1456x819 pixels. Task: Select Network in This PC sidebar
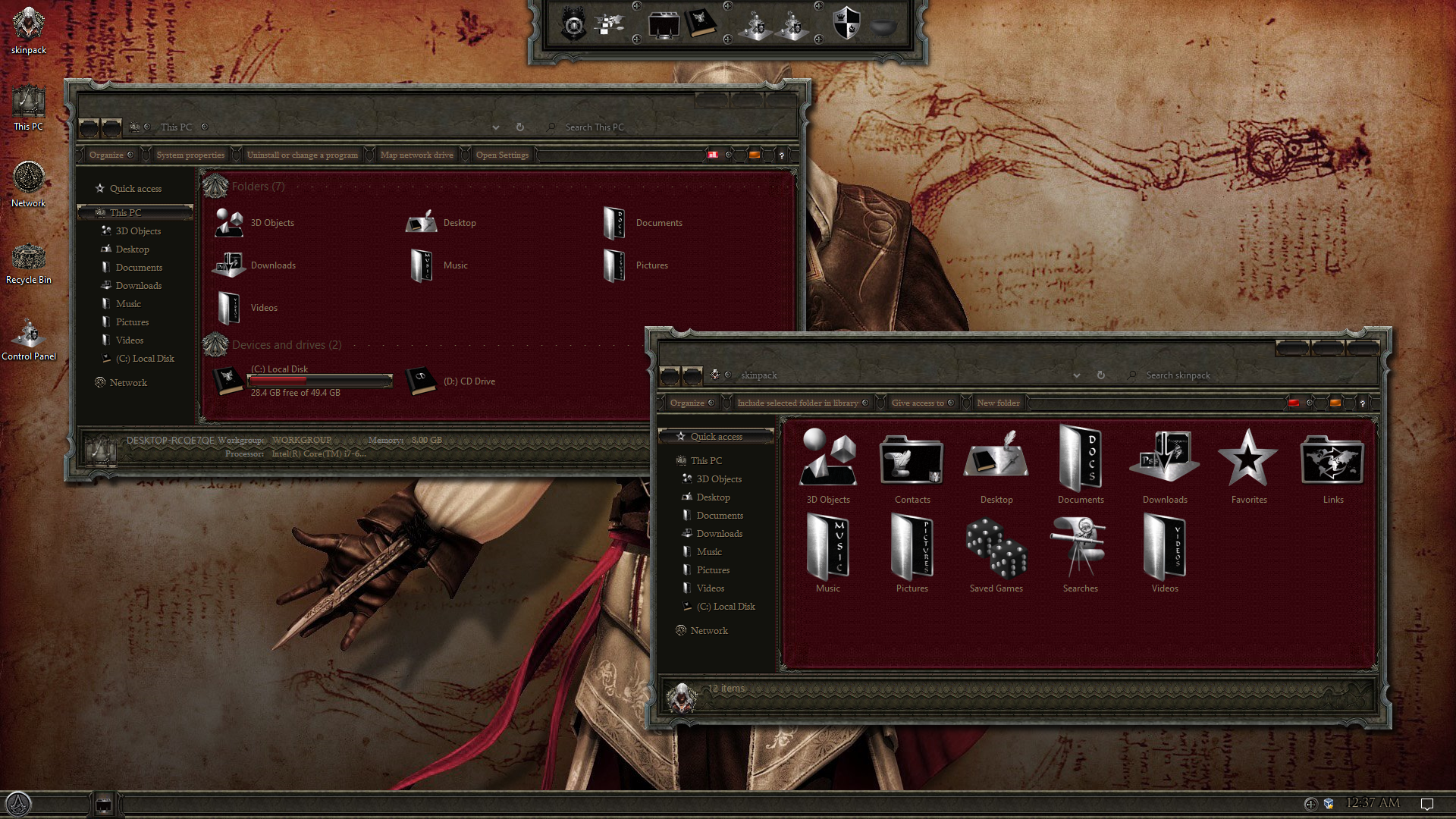[128, 383]
